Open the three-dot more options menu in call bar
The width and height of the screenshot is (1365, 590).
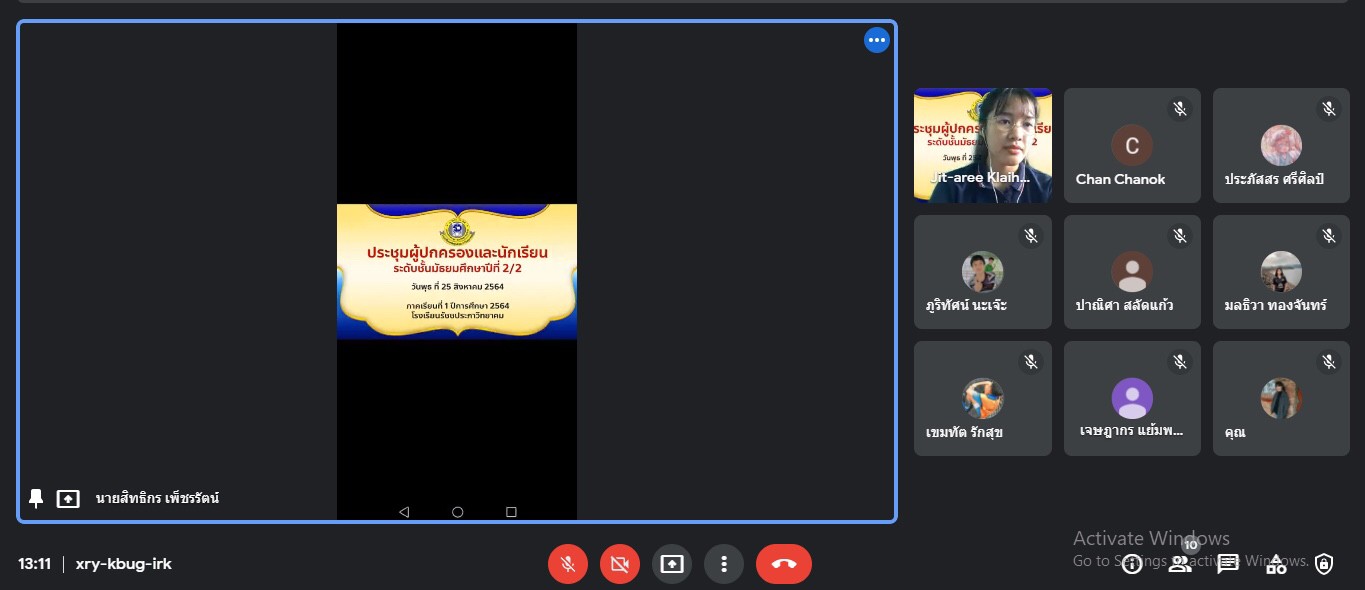(x=724, y=565)
